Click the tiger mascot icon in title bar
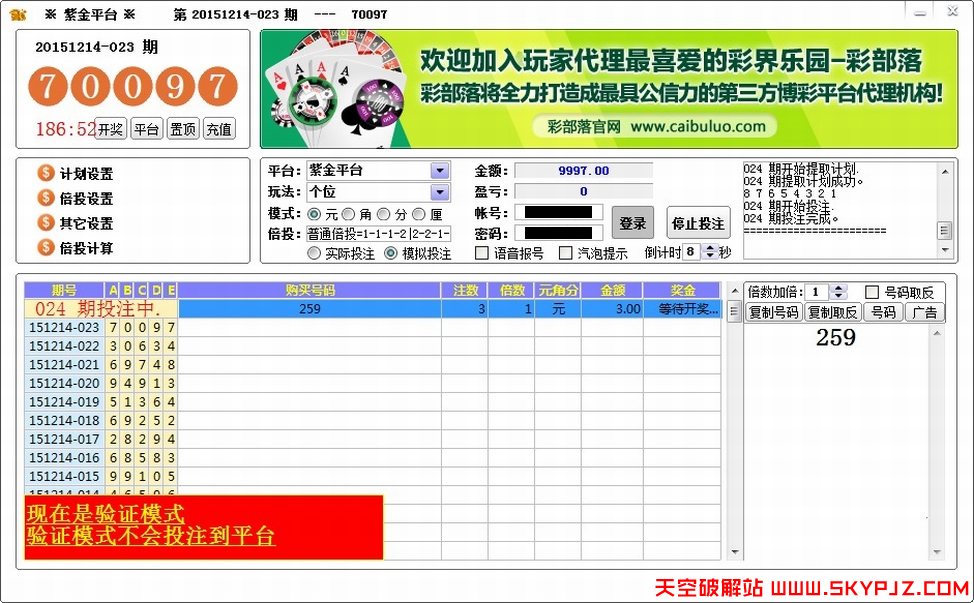The height and width of the screenshot is (603, 974). tap(16, 13)
